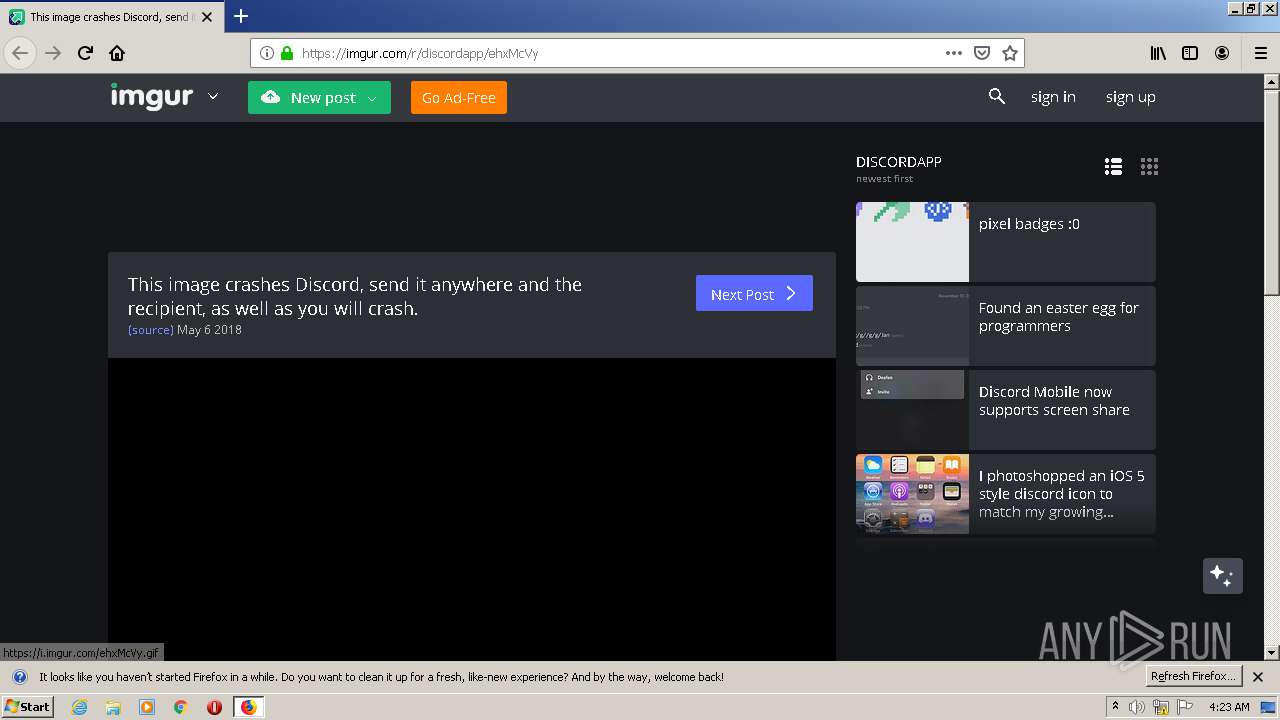1280x720 pixels.
Task: Open page actions three-dot menu
Action: click(954, 53)
